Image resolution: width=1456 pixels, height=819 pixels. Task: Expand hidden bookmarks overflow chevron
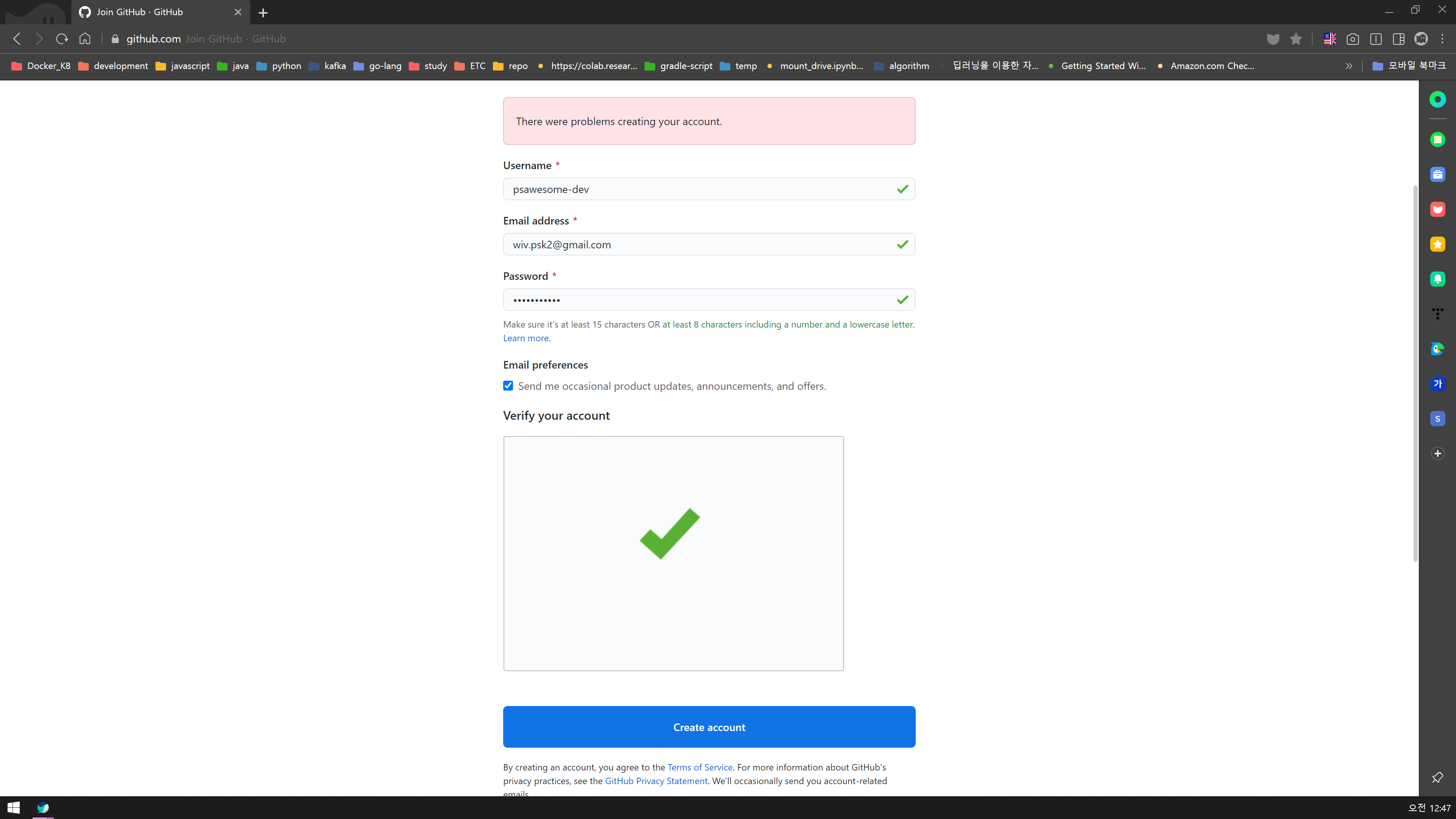pyautogui.click(x=1349, y=66)
